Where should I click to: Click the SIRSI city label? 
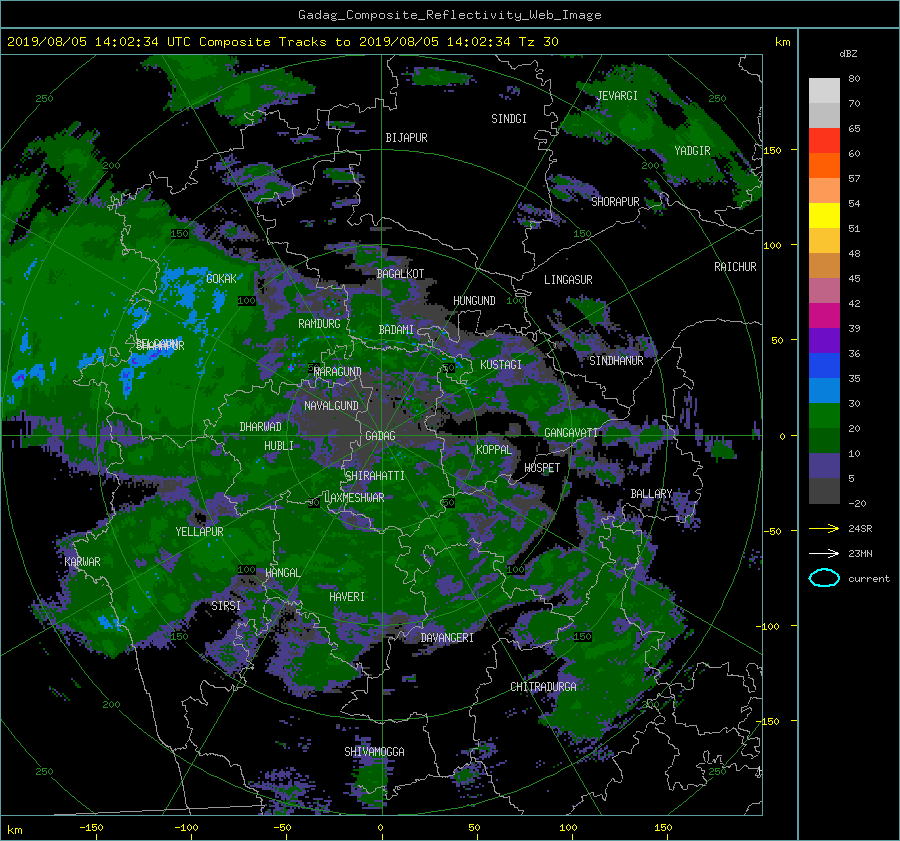[x=226, y=606]
